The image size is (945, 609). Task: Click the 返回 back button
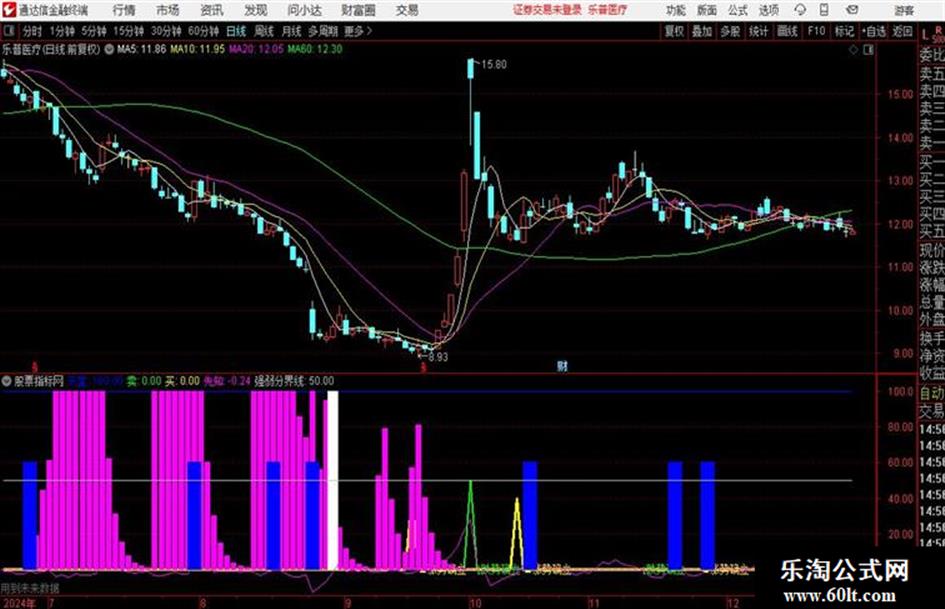point(902,31)
